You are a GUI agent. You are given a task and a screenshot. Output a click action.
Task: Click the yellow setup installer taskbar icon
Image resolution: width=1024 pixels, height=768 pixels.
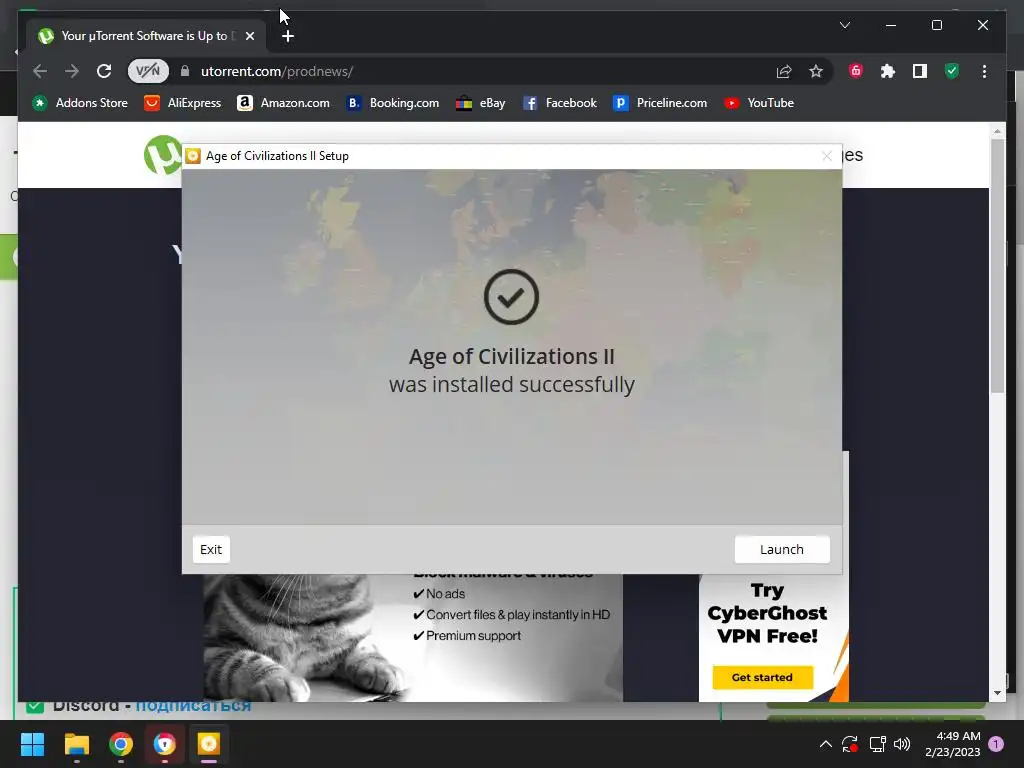tap(209, 744)
